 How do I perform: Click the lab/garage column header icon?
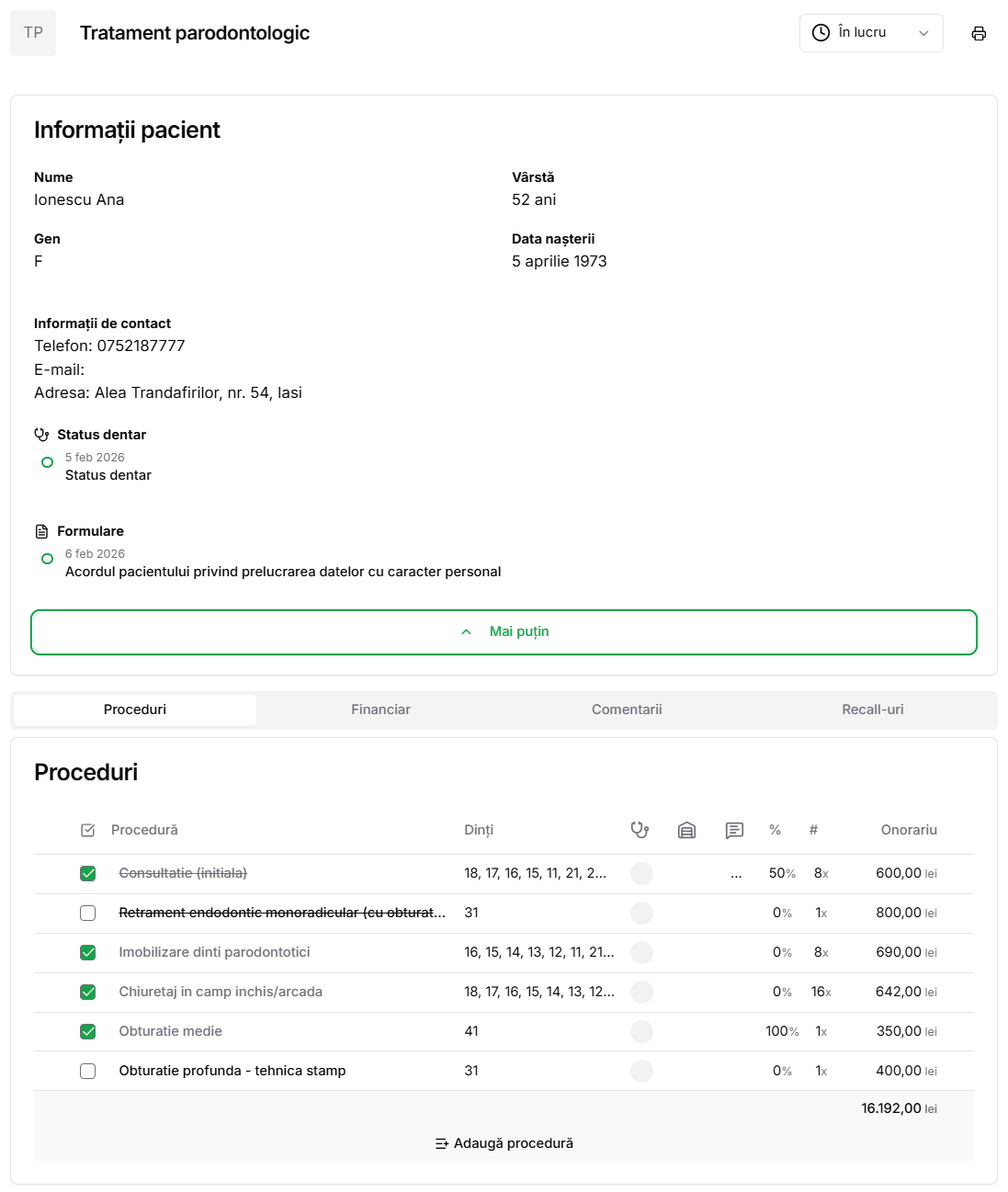686,830
